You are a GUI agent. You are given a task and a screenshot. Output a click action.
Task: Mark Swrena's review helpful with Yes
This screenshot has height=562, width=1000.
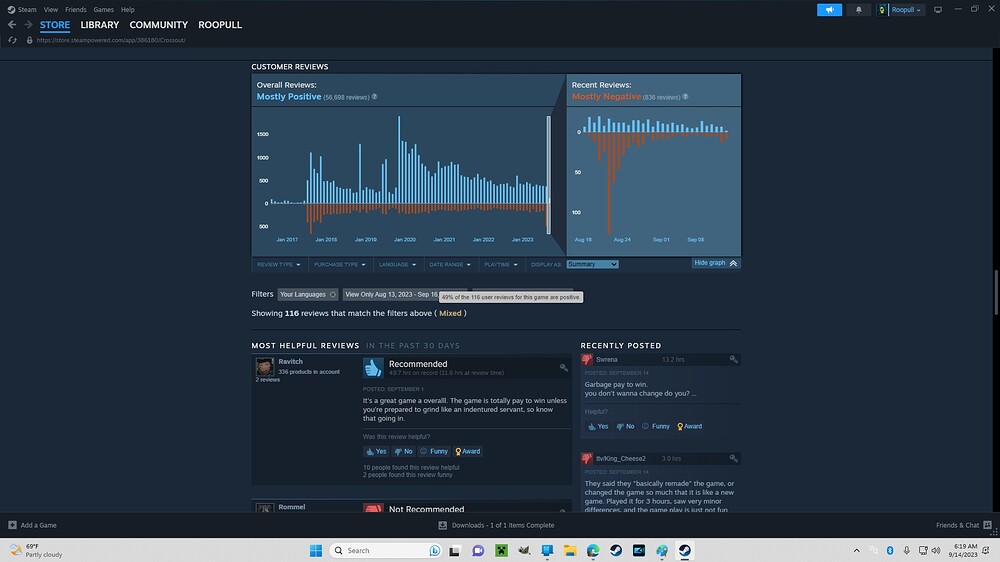(x=598, y=426)
